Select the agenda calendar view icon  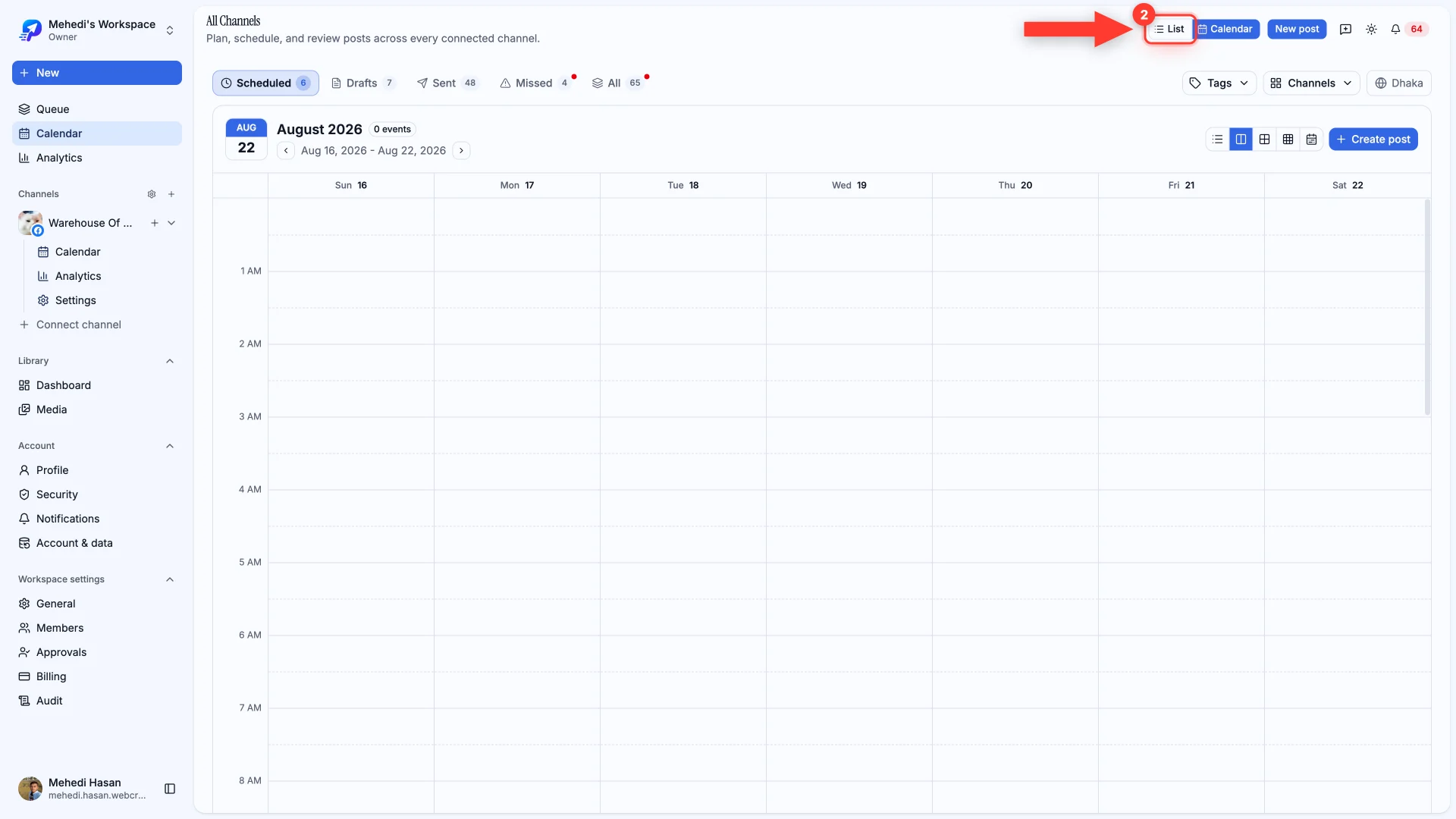coord(1311,140)
